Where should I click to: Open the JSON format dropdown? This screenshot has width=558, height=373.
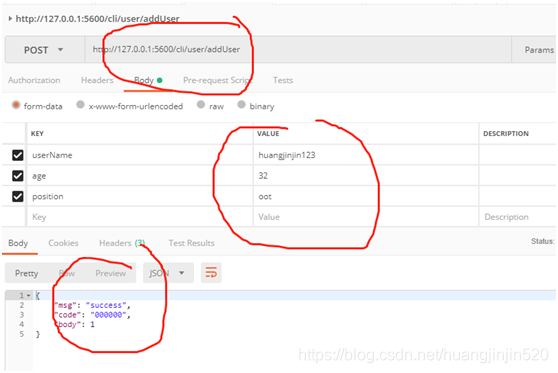coord(168,273)
